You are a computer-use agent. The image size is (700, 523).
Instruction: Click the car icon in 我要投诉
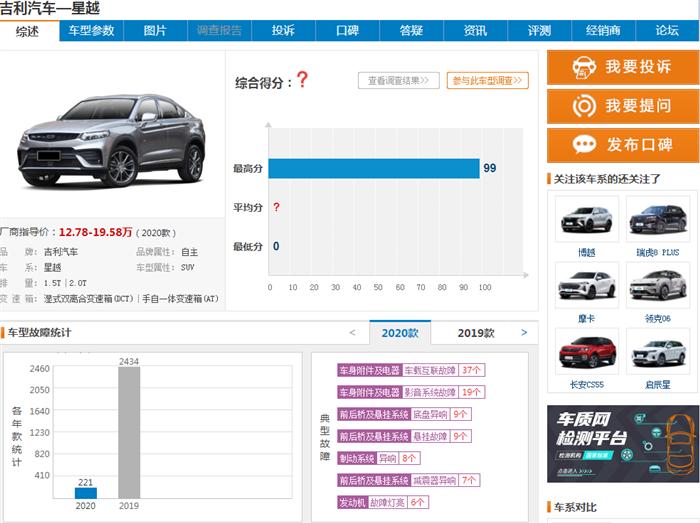pyautogui.click(x=584, y=67)
